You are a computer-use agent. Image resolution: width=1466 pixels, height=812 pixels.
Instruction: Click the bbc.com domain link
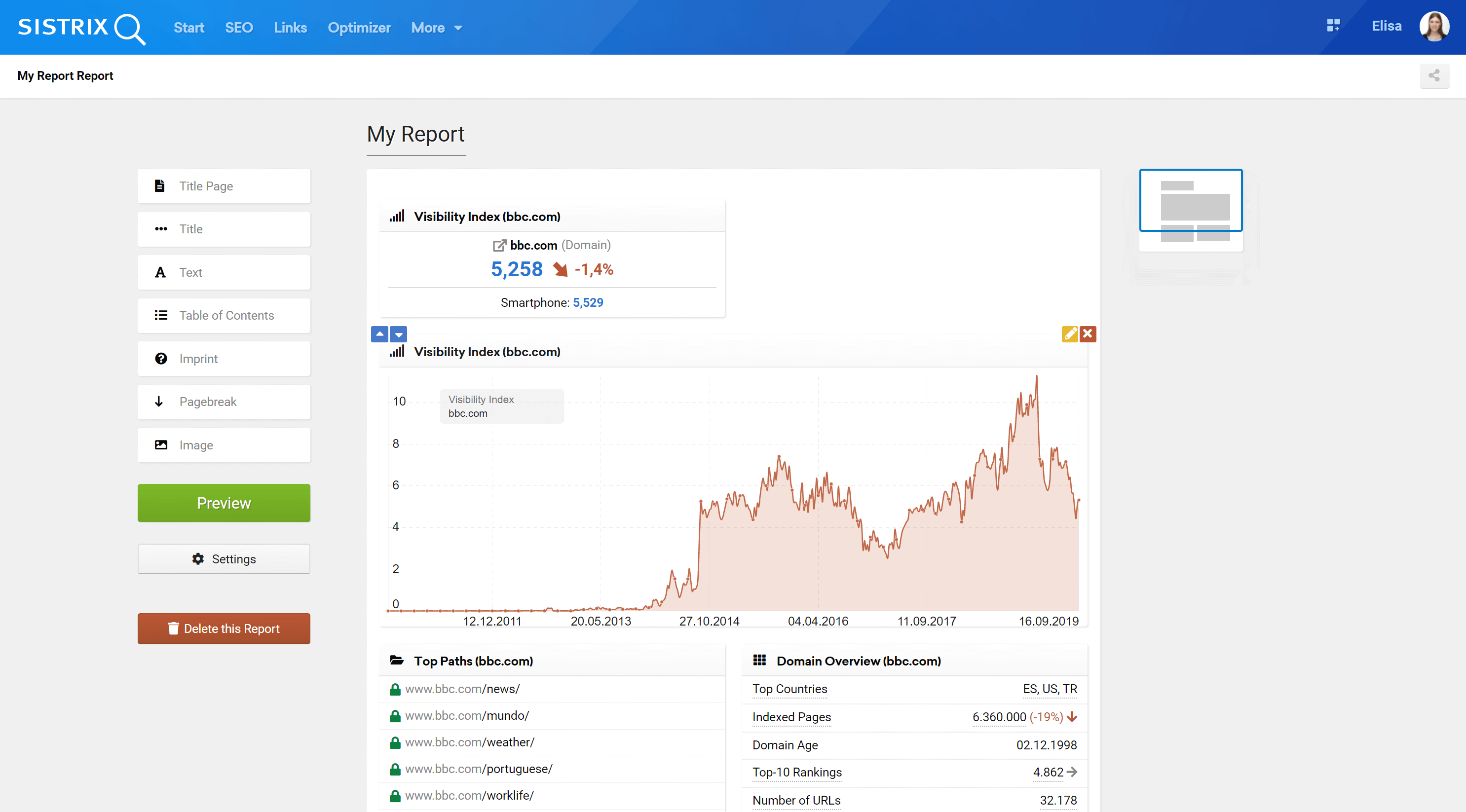pyautogui.click(x=533, y=245)
